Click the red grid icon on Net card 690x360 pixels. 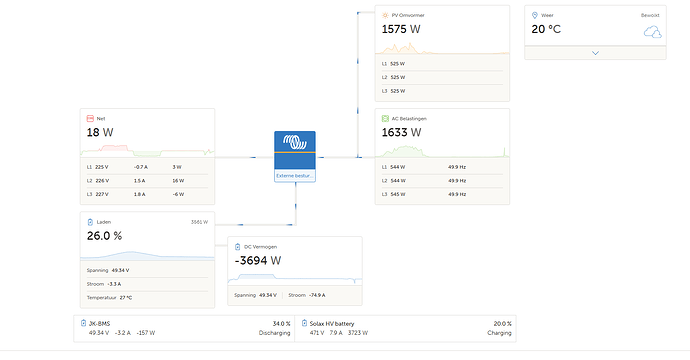pyautogui.click(x=90, y=118)
